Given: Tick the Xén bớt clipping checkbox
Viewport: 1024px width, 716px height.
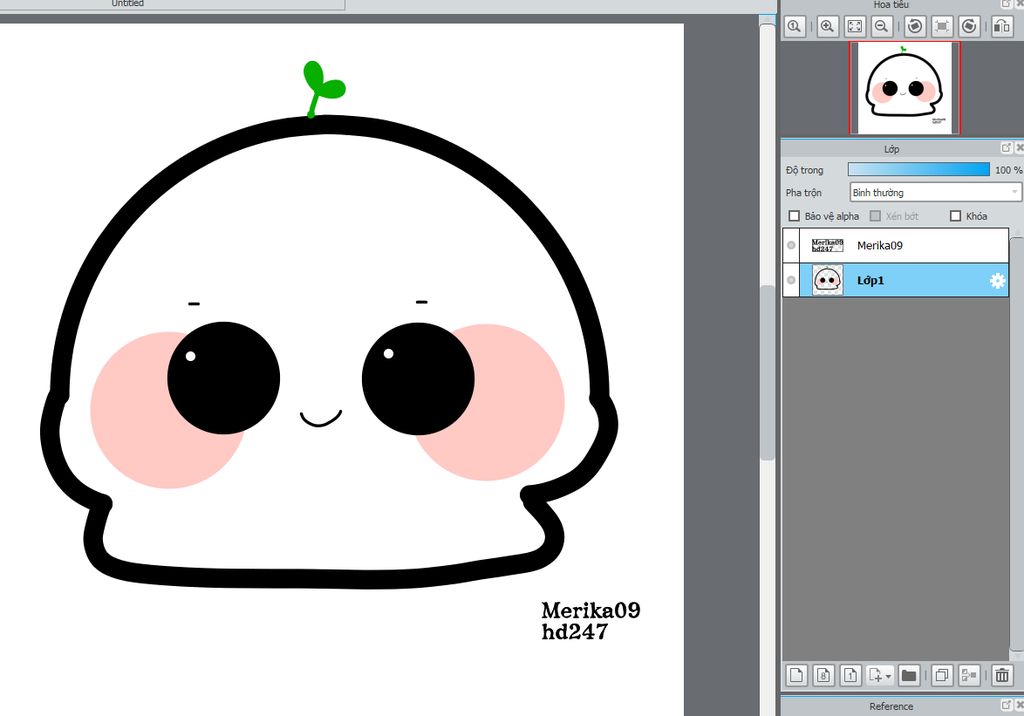Looking at the screenshot, I should [875, 216].
